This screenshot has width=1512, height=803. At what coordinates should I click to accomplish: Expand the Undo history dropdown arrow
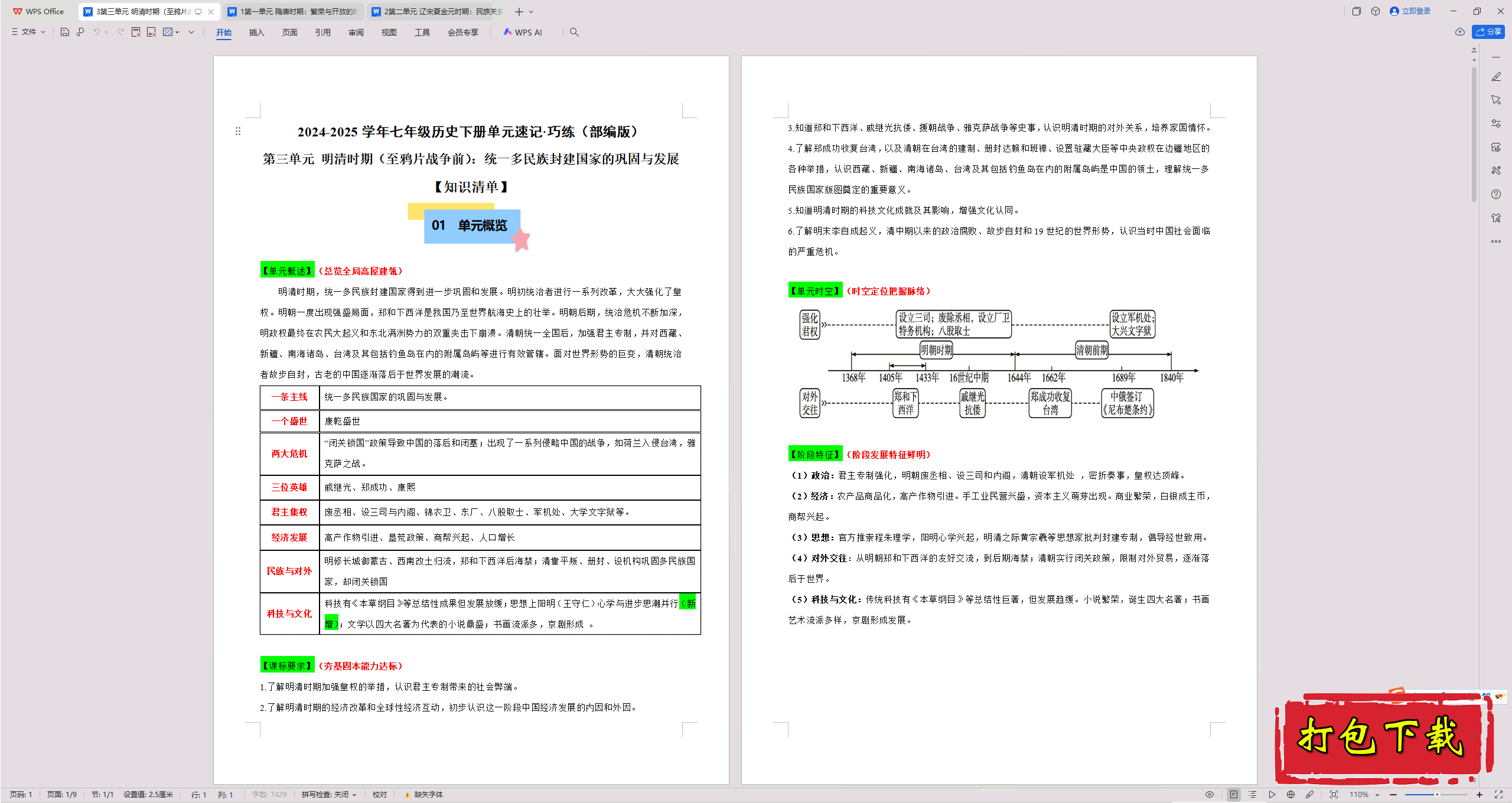point(106,32)
